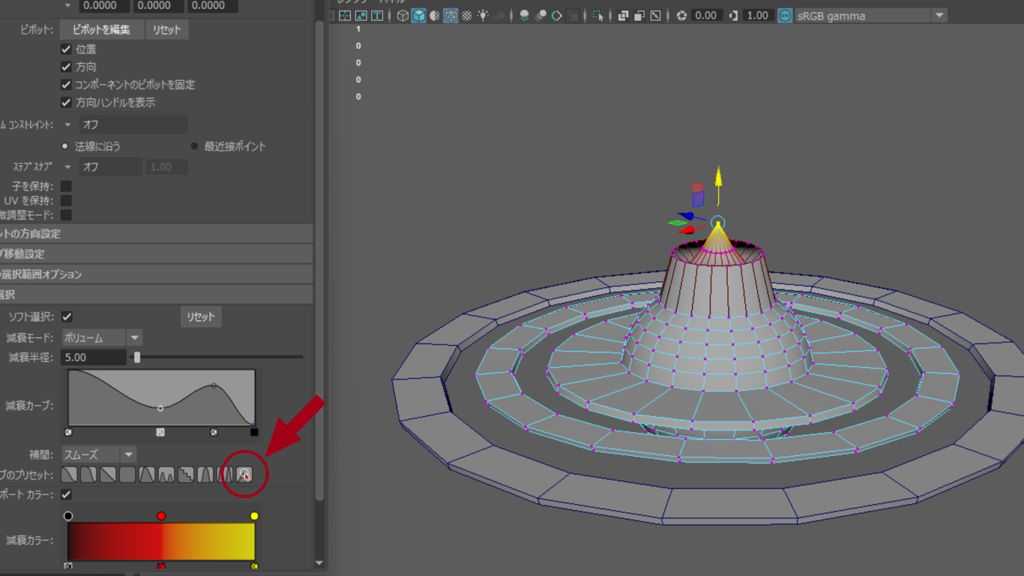Toggle the Field chart viewport icon

(345, 16)
